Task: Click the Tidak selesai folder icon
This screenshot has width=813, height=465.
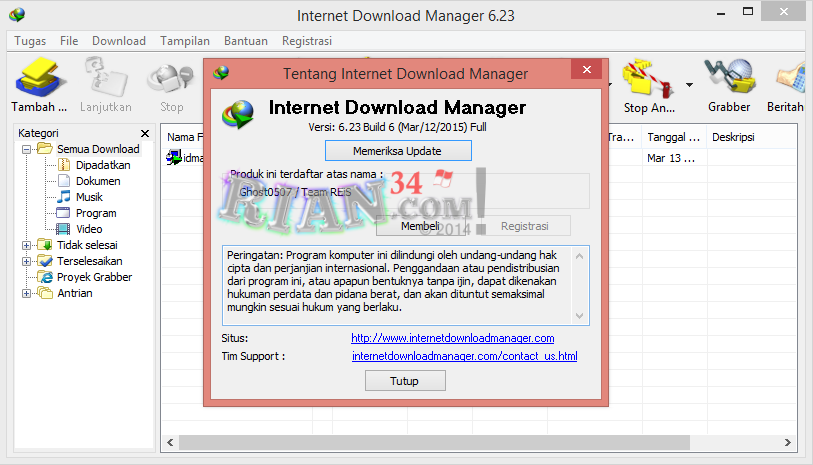Action: coord(45,245)
